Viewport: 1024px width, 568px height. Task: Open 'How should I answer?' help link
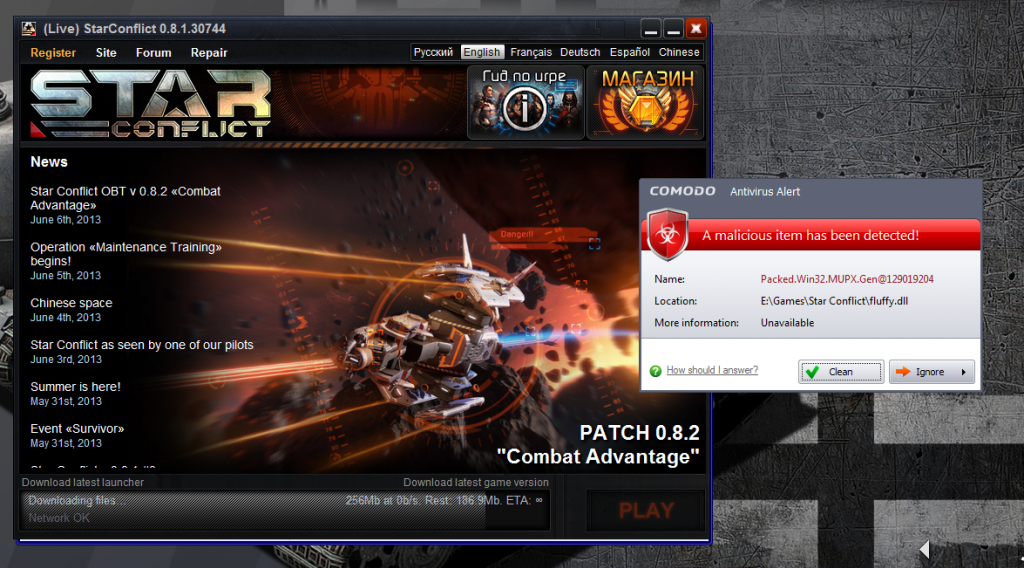pos(712,370)
